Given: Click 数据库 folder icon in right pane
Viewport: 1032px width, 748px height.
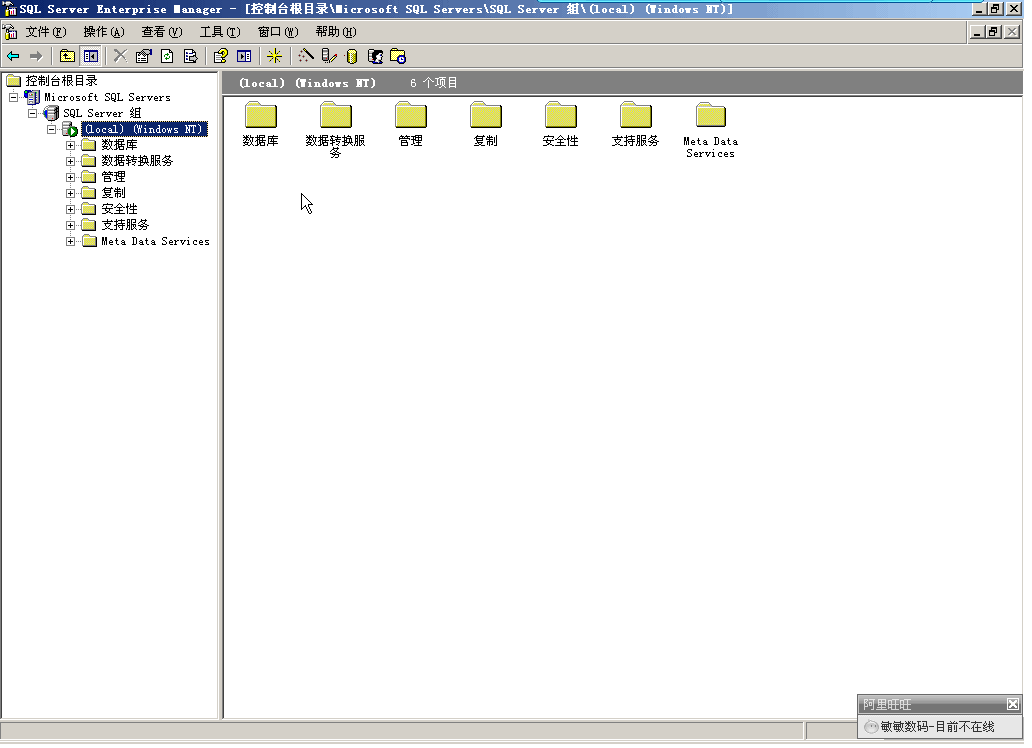Looking at the screenshot, I should [261, 115].
